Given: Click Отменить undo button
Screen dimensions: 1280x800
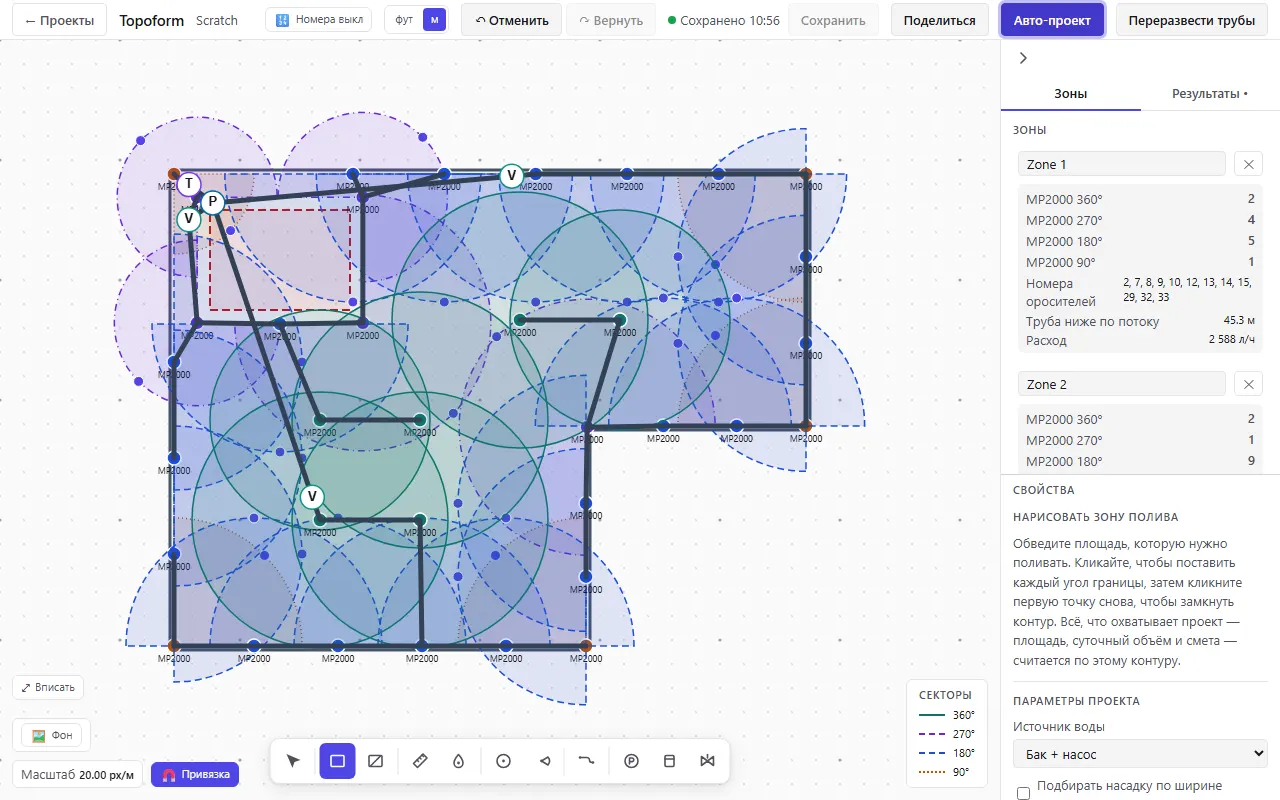Looking at the screenshot, I should point(512,20).
